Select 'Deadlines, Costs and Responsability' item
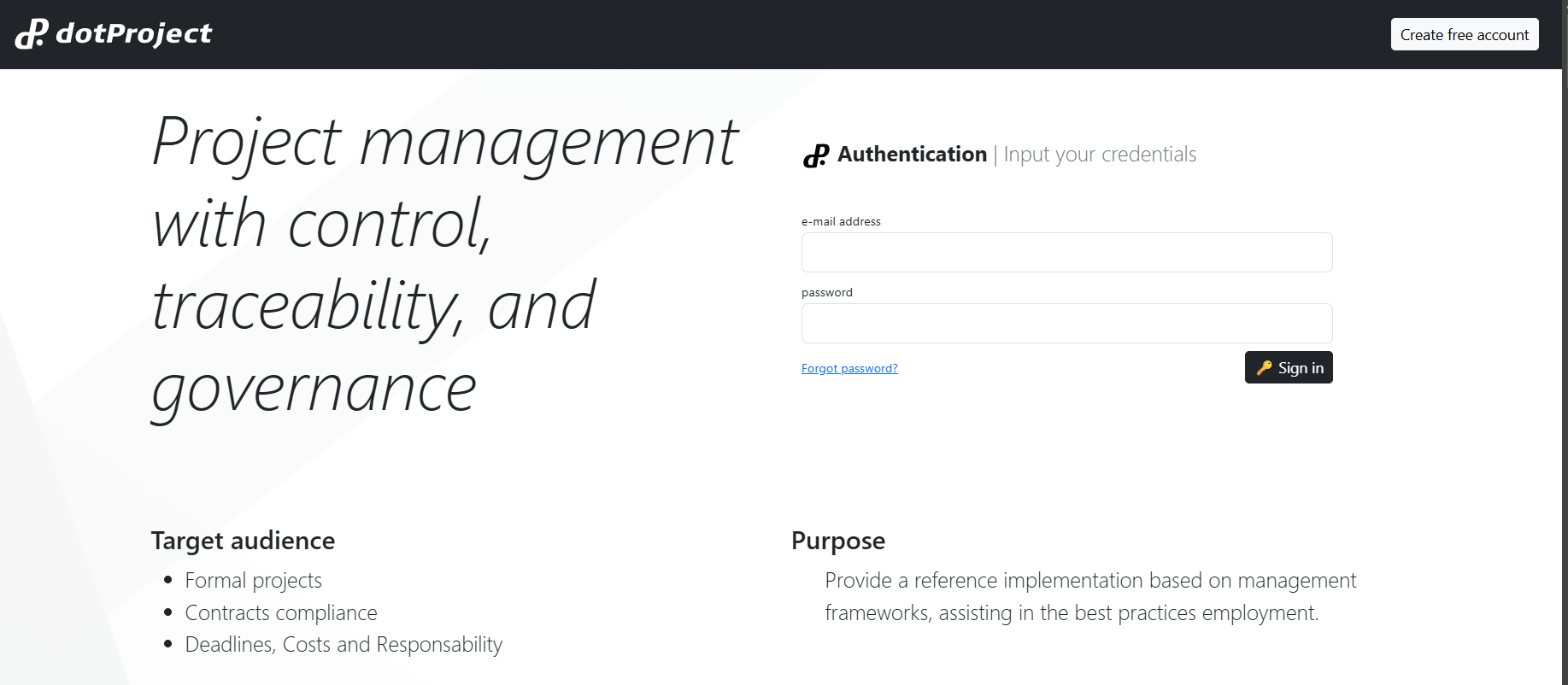Screen dimensions: 1568x685 click(344, 645)
